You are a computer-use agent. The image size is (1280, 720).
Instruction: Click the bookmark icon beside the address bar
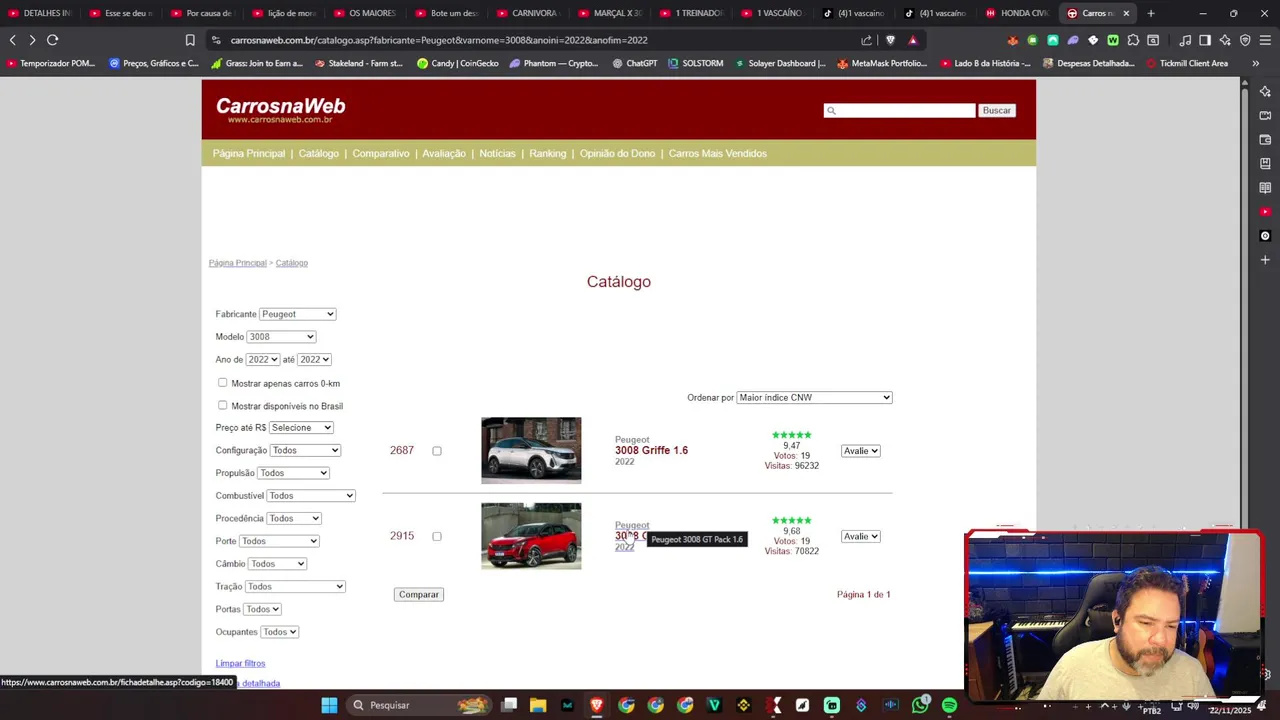[190, 40]
